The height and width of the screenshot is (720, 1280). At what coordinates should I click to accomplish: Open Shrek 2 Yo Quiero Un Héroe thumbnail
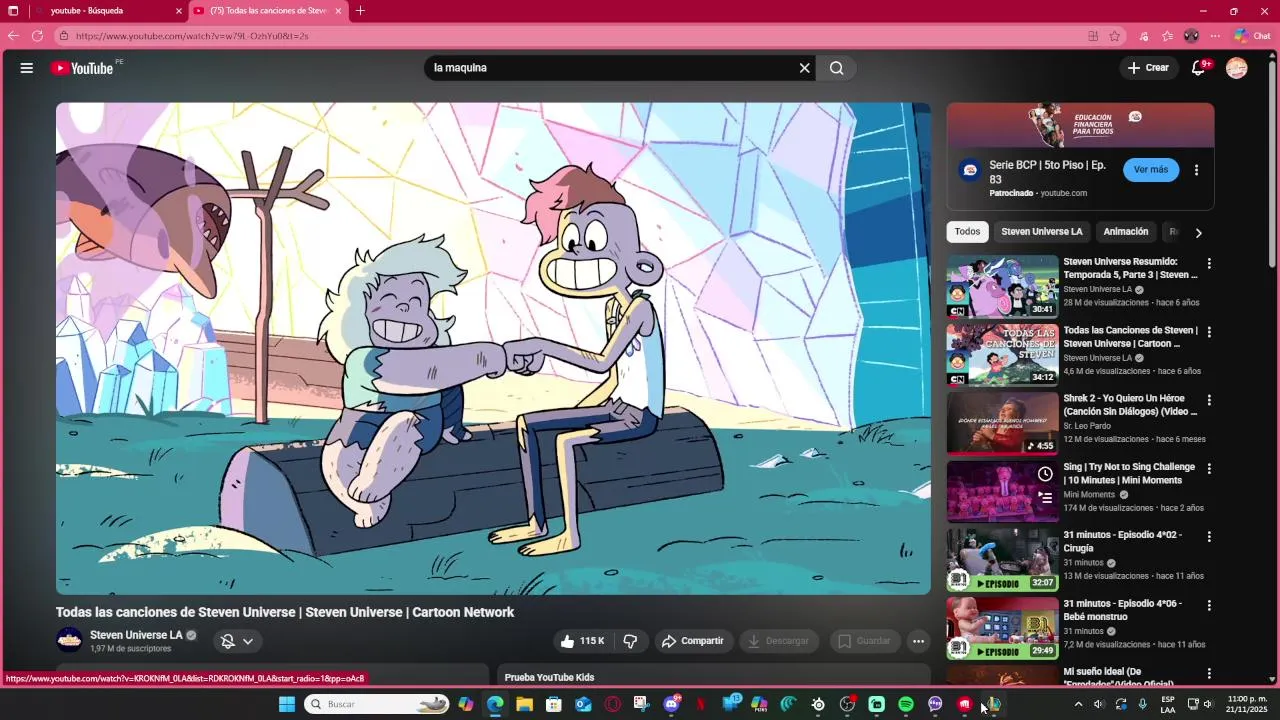coord(1002,423)
